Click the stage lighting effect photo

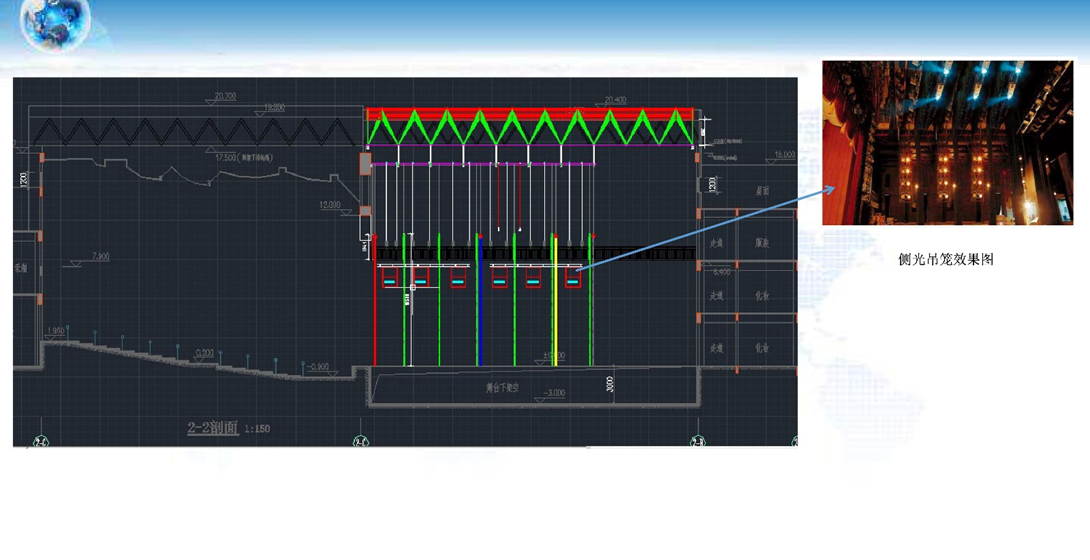946,142
